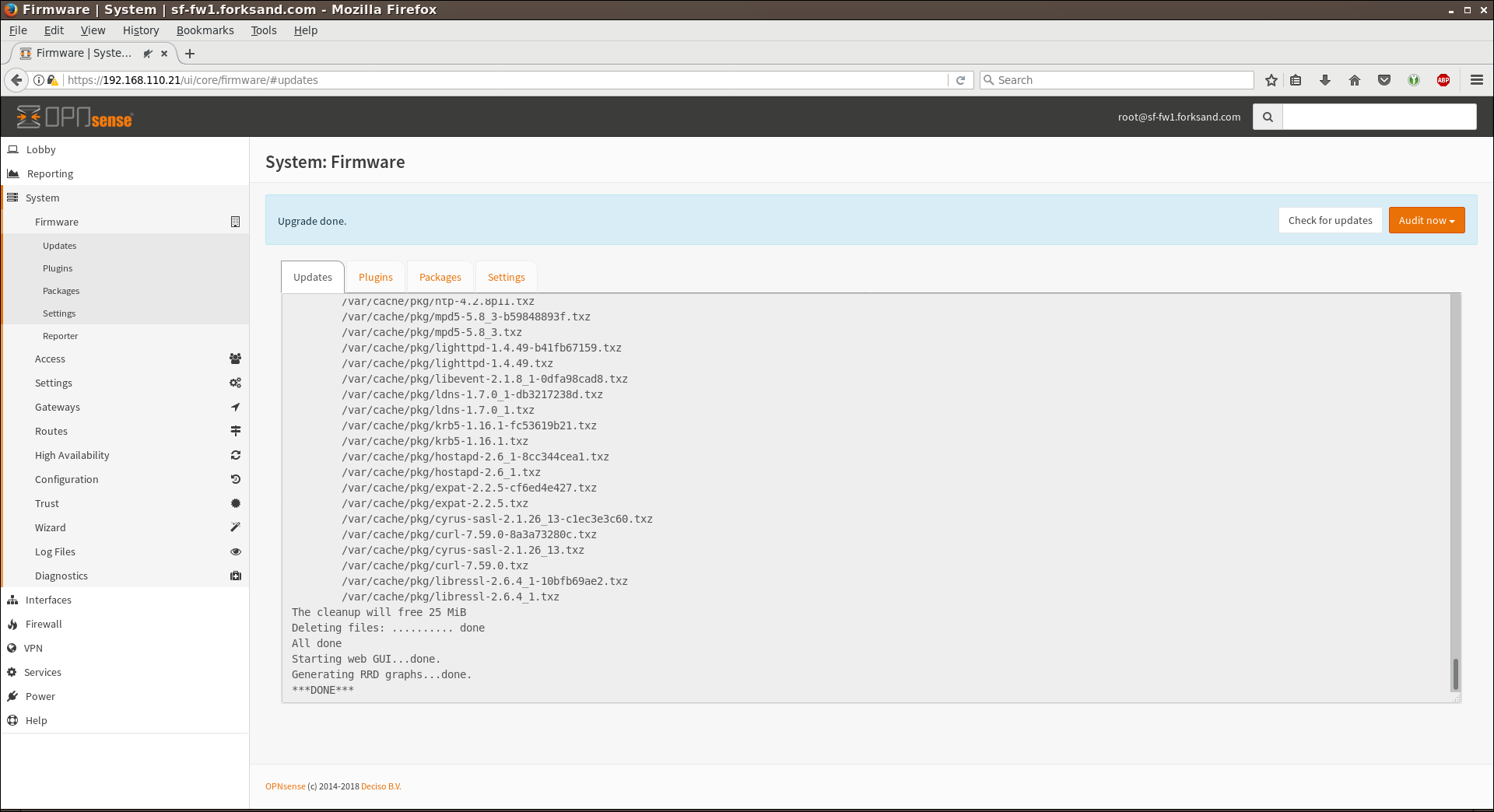Screen dimensions: 1494x812
Task: Click the log output vertical scrollbar thumb
Action: tap(1455, 674)
